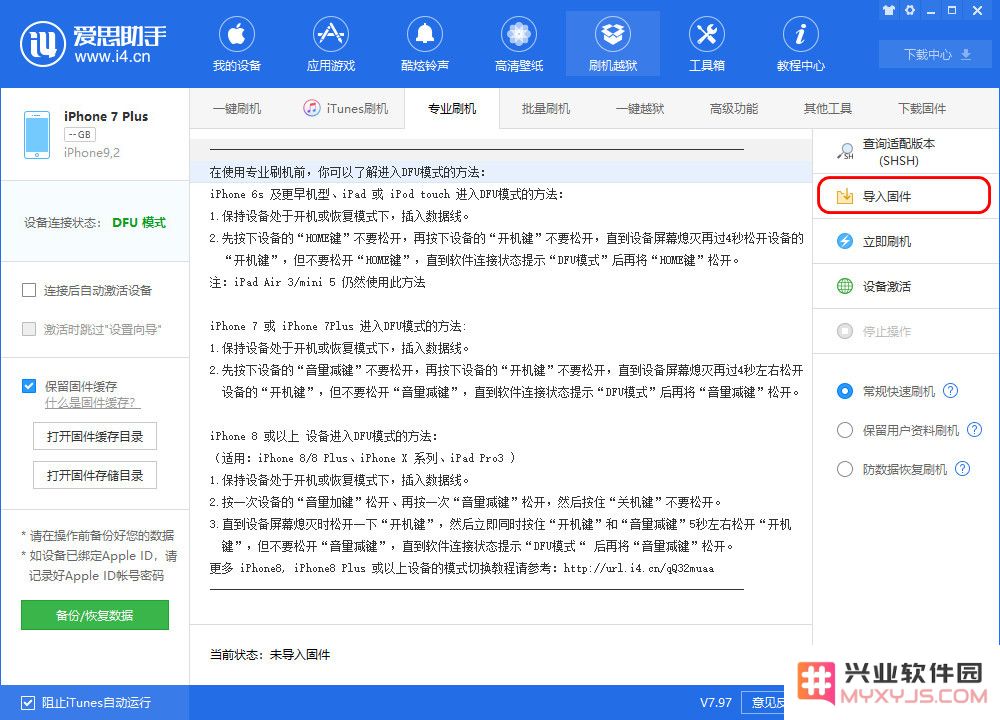
Task: Select 防数据恢复刷机 radio button
Action: click(844, 469)
